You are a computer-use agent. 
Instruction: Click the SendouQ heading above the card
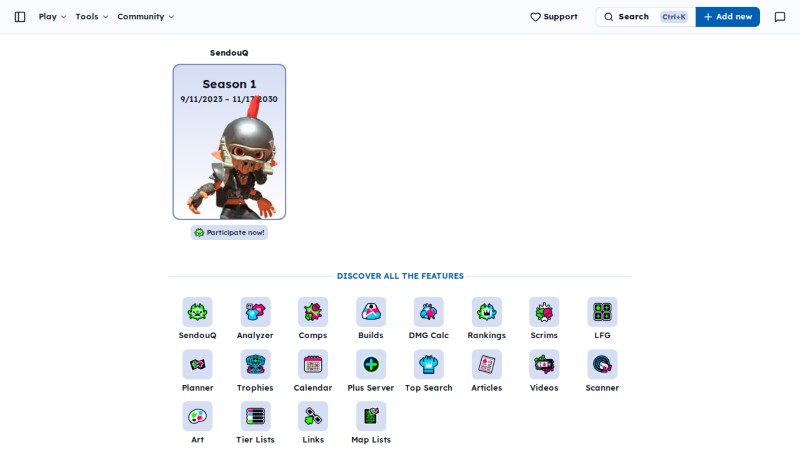coord(229,53)
